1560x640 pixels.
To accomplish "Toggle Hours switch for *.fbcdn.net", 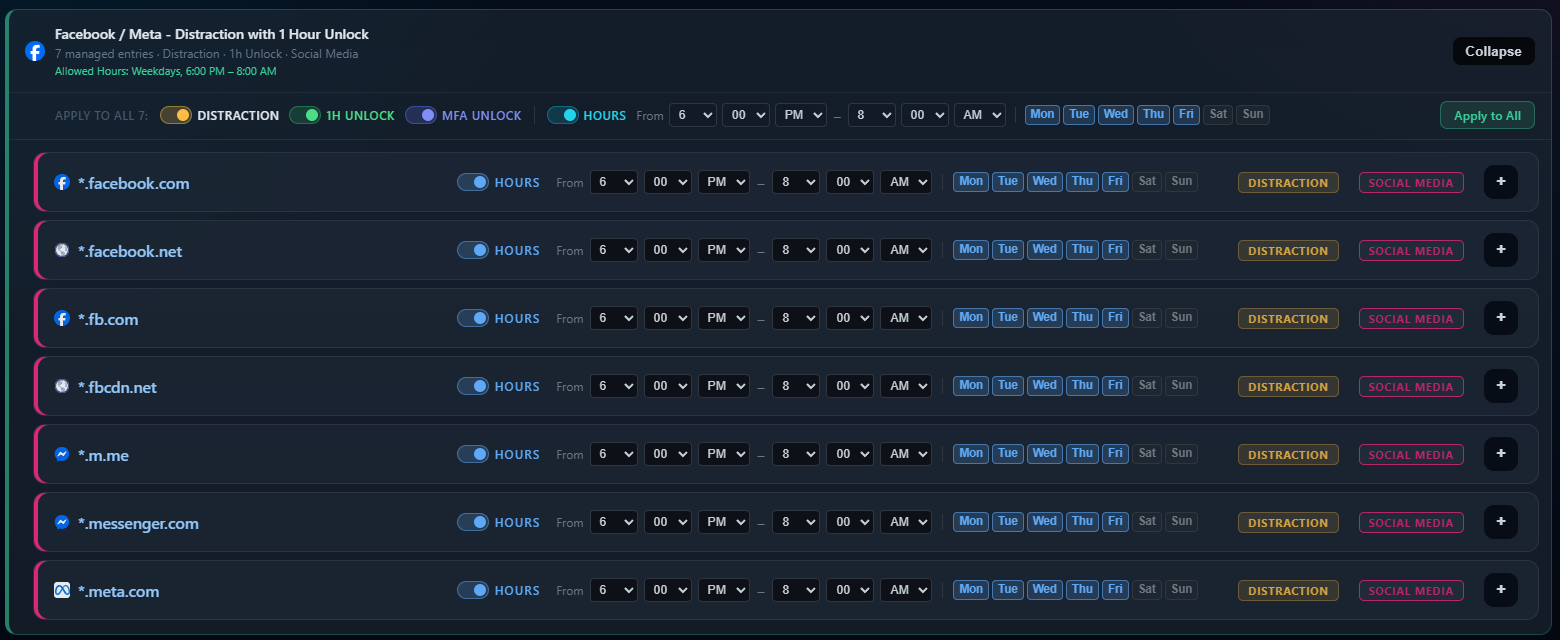I will (473, 386).
